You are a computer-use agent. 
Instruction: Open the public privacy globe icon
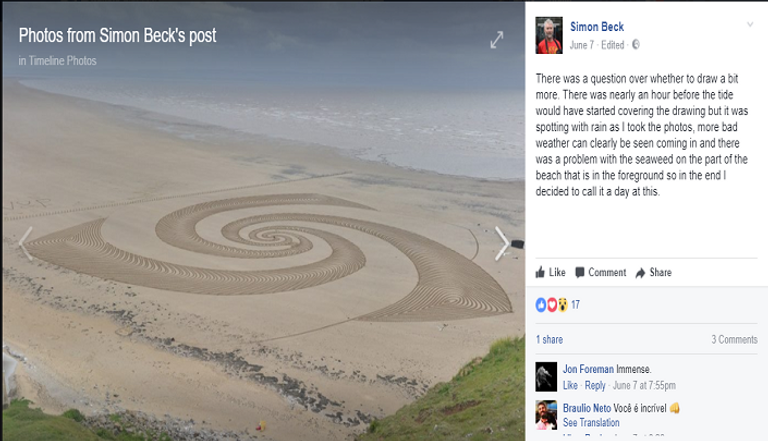[x=636, y=45]
